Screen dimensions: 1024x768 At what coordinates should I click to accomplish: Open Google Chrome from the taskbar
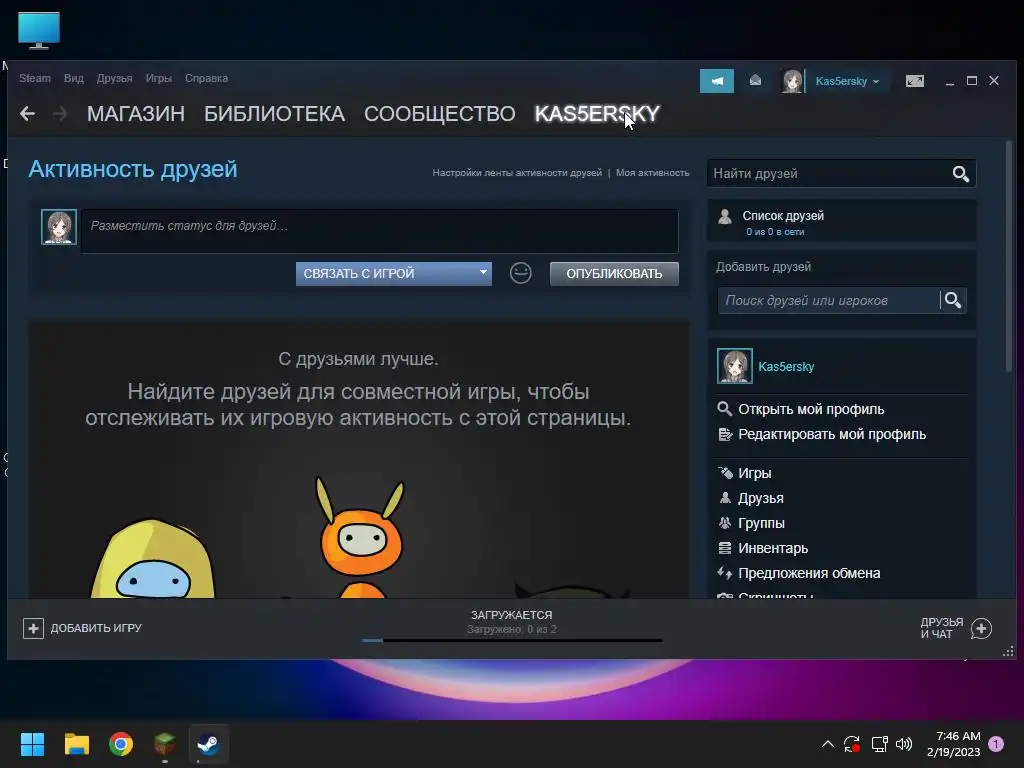coord(121,744)
